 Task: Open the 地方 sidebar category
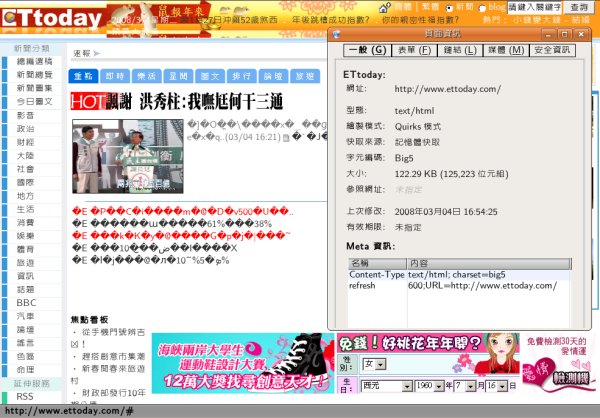(25, 196)
